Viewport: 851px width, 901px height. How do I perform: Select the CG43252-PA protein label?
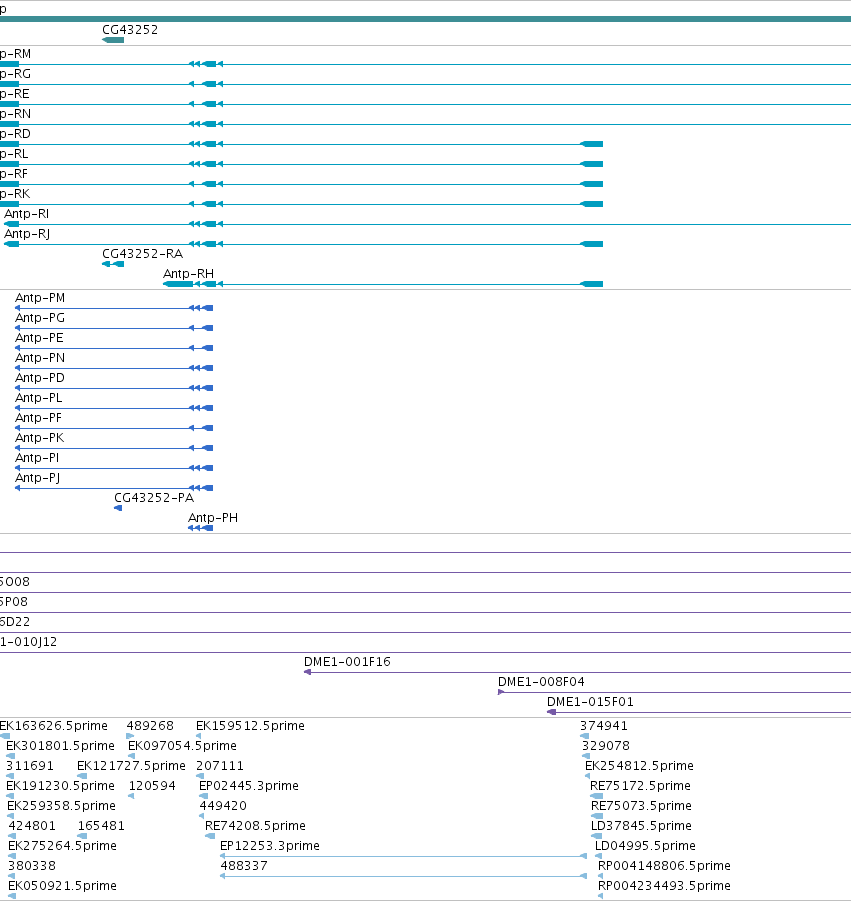click(x=154, y=498)
